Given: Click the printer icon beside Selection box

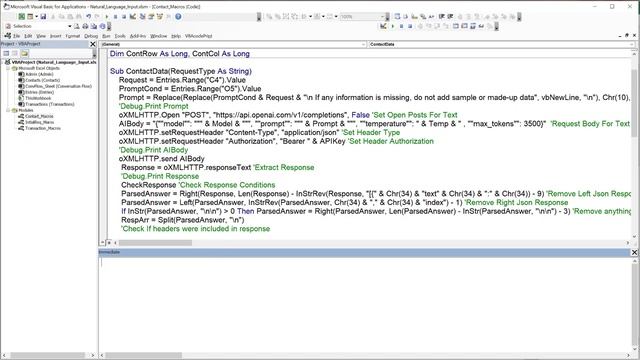Looking at the screenshot, I should 85,26.
